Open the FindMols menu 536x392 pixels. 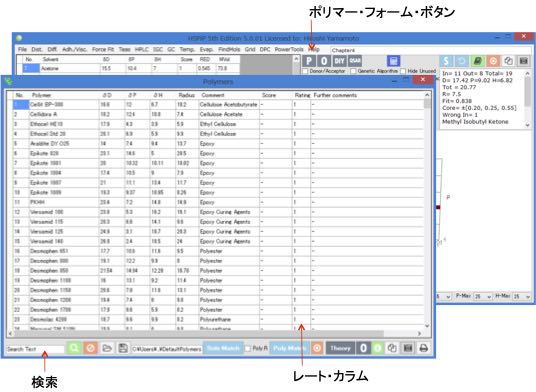pyautogui.click(x=229, y=50)
